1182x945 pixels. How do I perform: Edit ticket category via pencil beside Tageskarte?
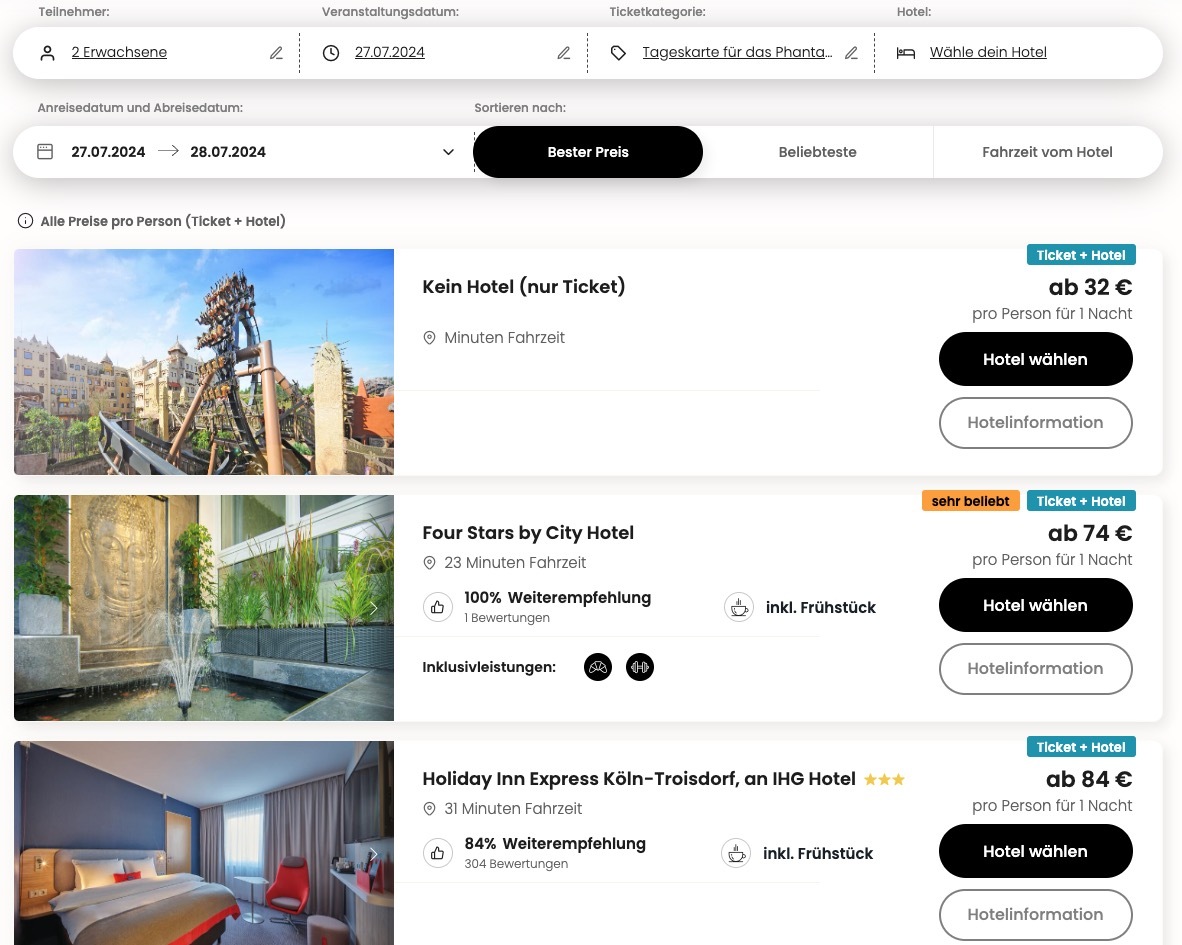[851, 53]
